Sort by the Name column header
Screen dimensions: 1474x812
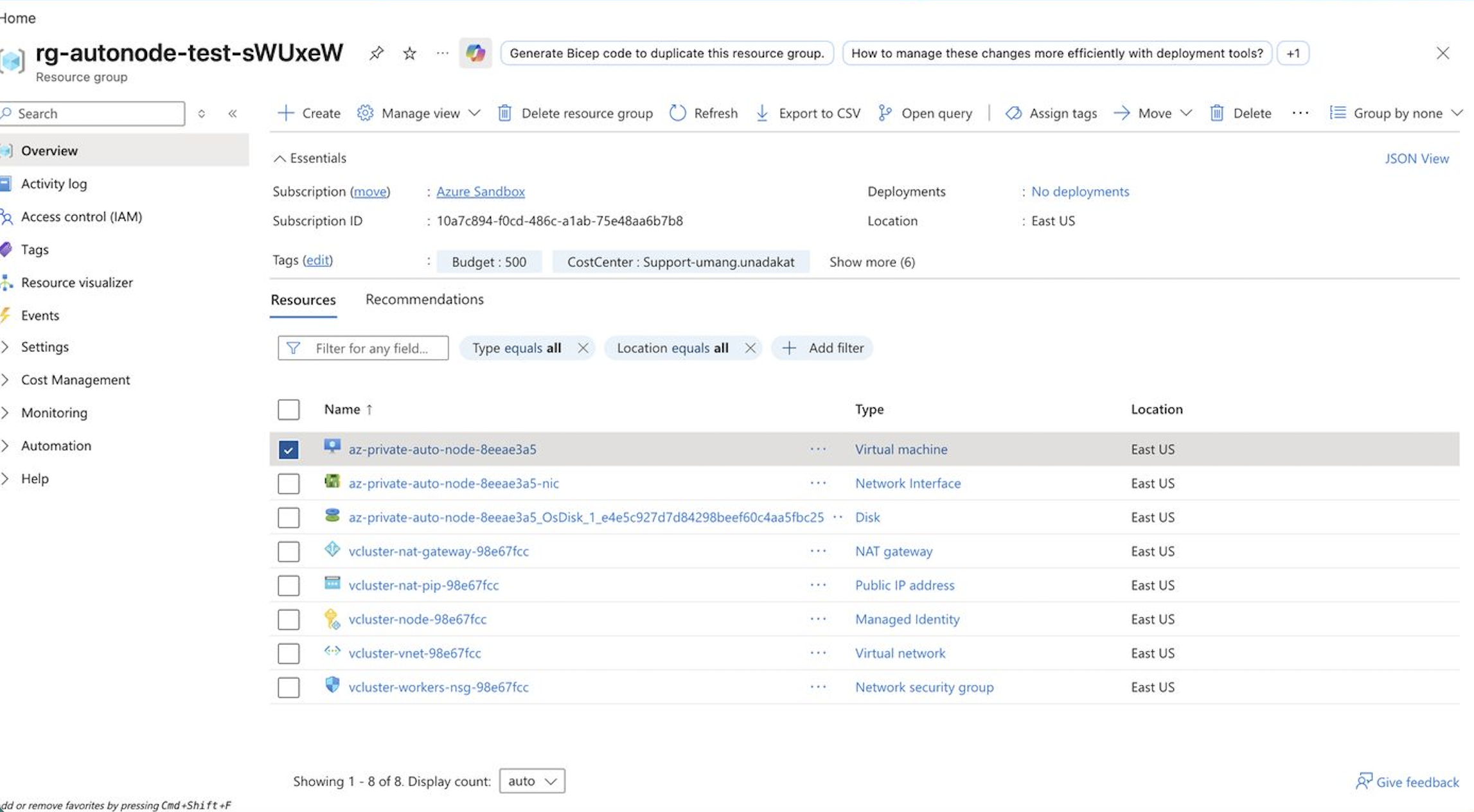(348, 409)
